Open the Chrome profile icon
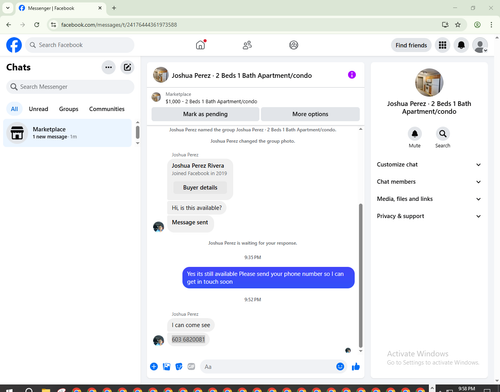Screen dimensions: 500x392 pos(477,25)
